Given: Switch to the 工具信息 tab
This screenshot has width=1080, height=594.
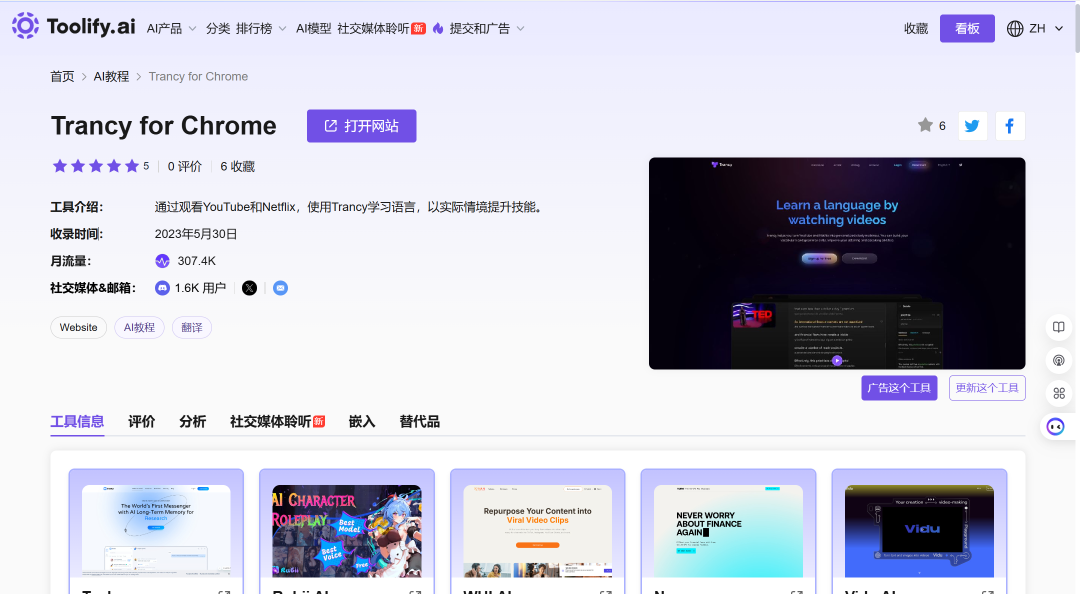Looking at the screenshot, I should pyautogui.click(x=77, y=422).
